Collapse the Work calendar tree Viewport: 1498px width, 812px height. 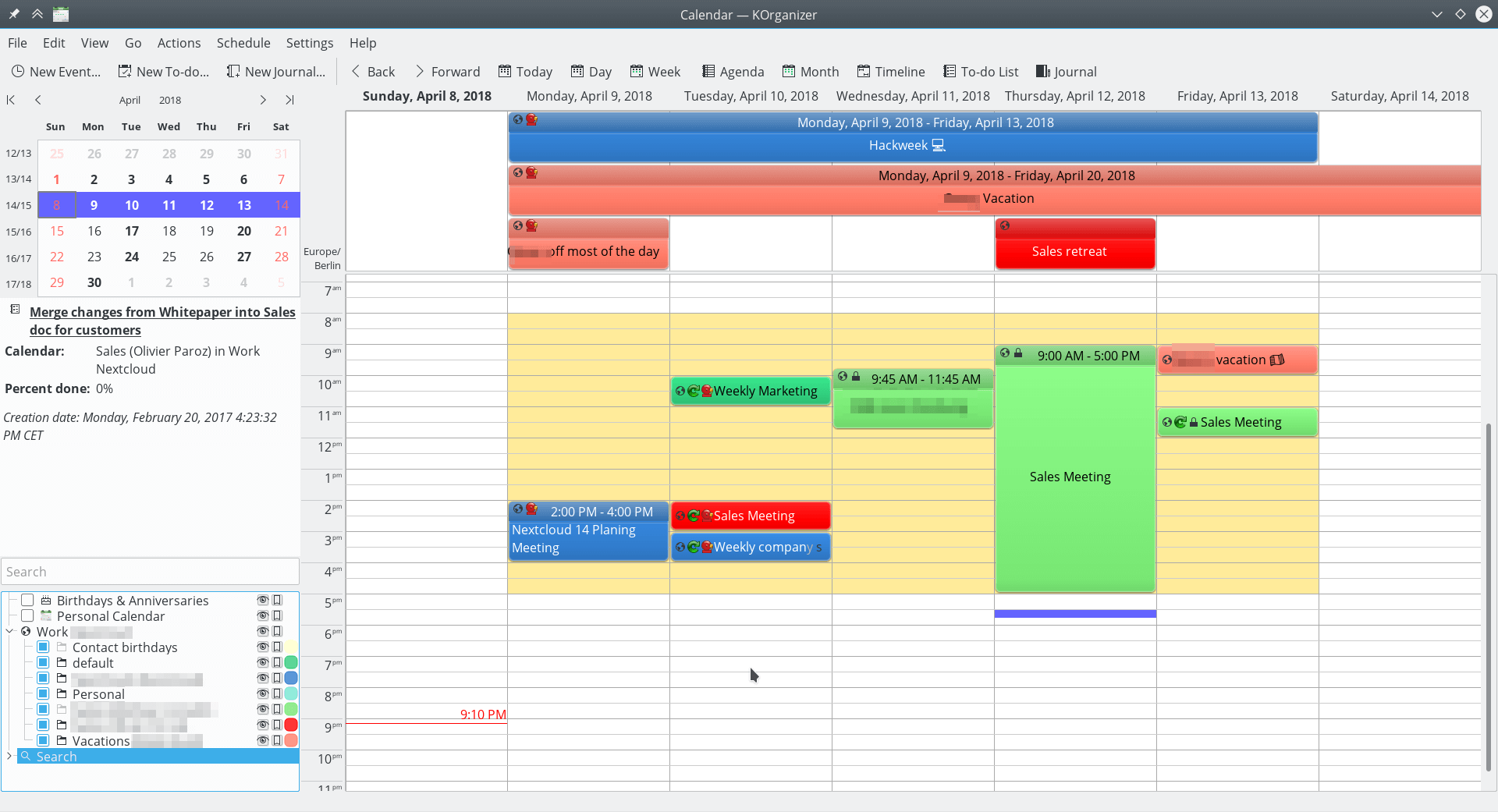(9, 631)
